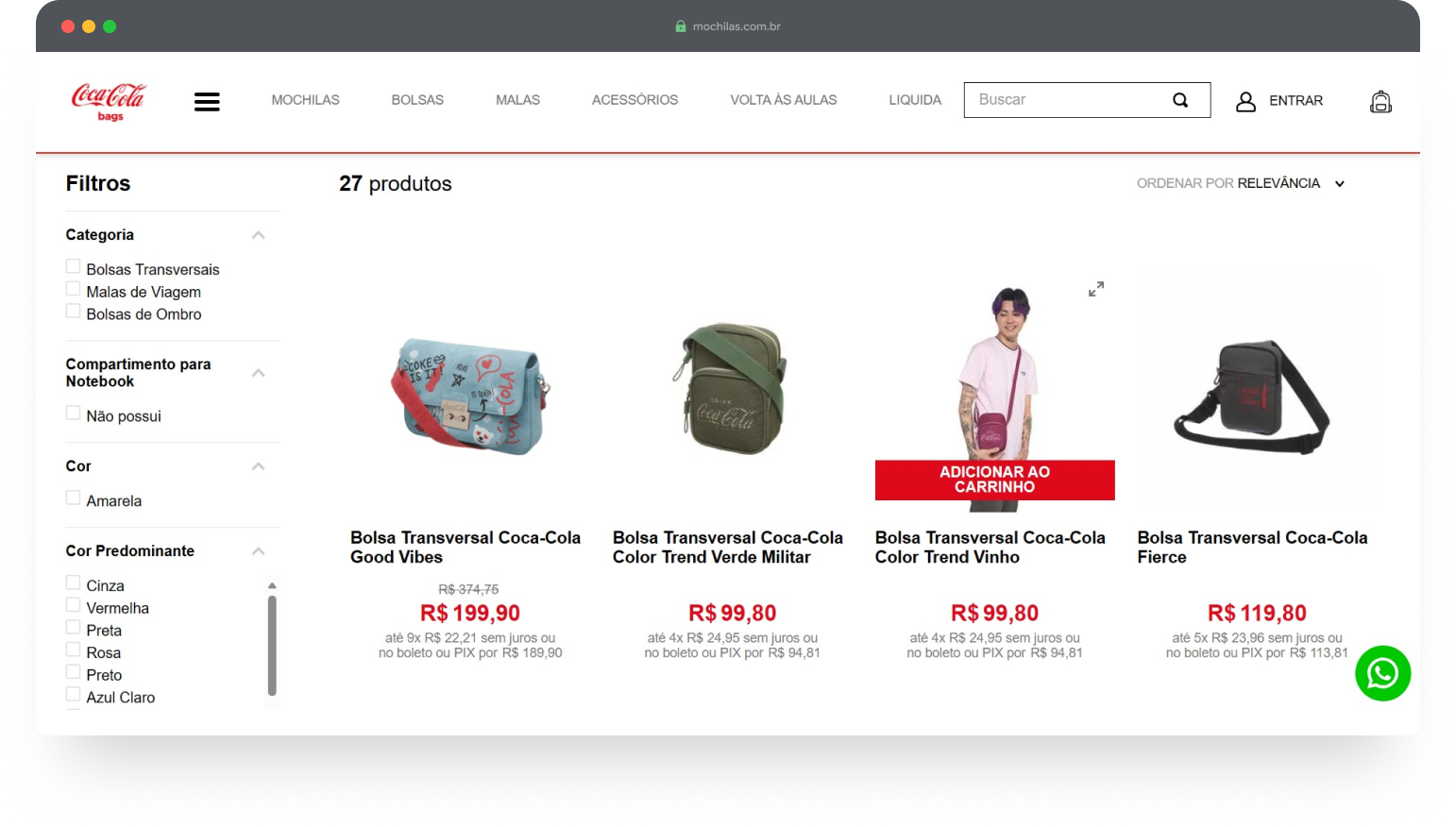Click the expand image arrows icon

pyautogui.click(x=1096, y=289)
